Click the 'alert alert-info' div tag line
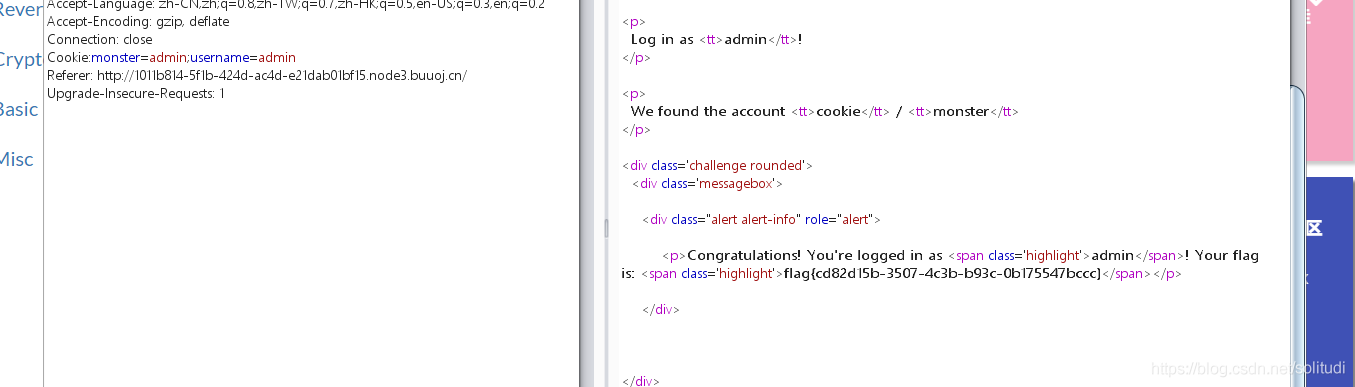The image size is (1355, 387). pyautogui.click(x=761, y=219)
